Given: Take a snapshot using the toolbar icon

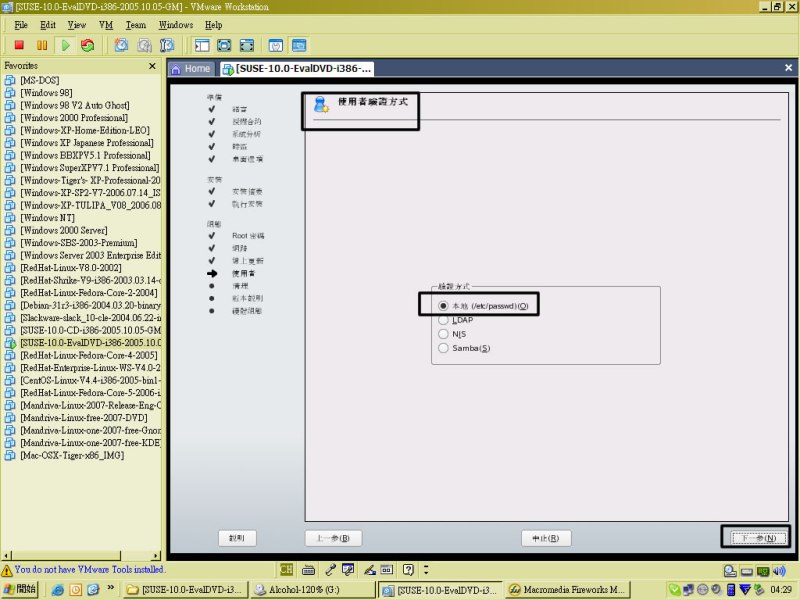Looking at the screenshot, I should (x=121, y=45).
